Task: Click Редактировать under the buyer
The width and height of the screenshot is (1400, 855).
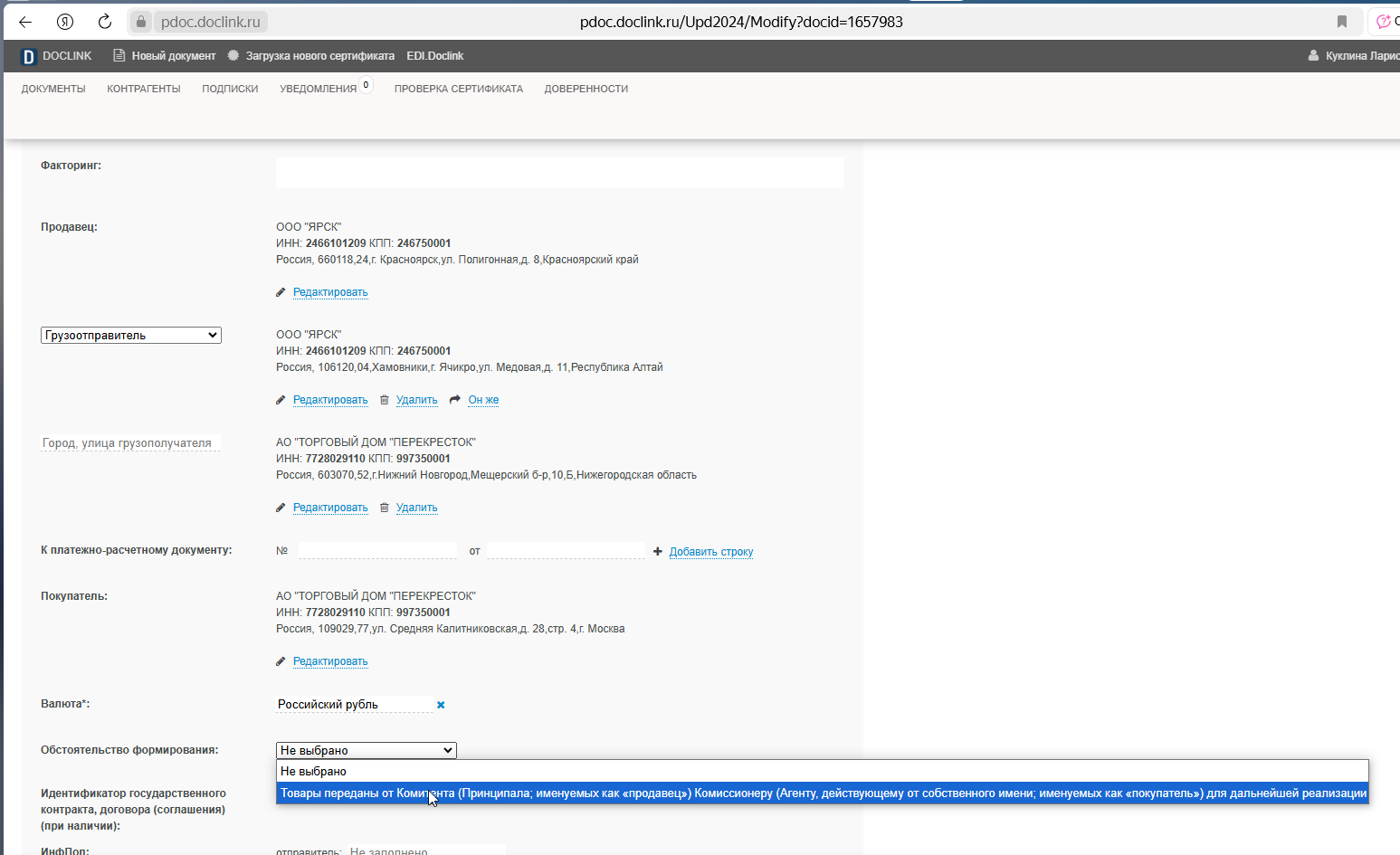Action: (330, 661)
